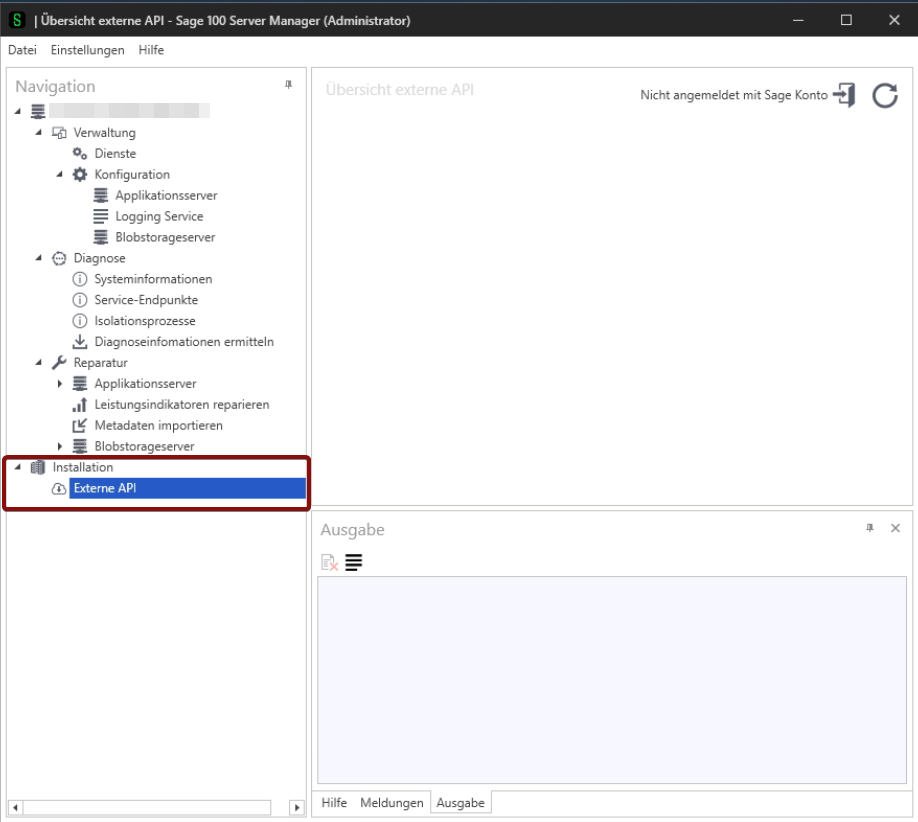Click the Verwaltung node icon
This screenshot has height=822, width=918.
[59, 133]
